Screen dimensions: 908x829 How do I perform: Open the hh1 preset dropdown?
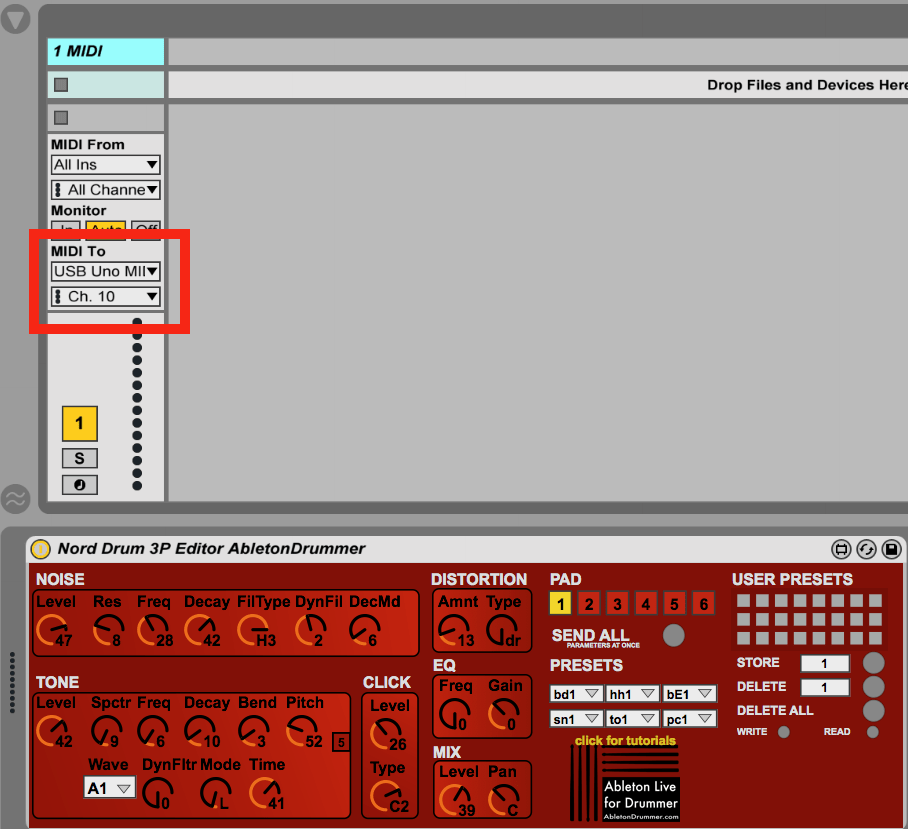pos(632,694)
